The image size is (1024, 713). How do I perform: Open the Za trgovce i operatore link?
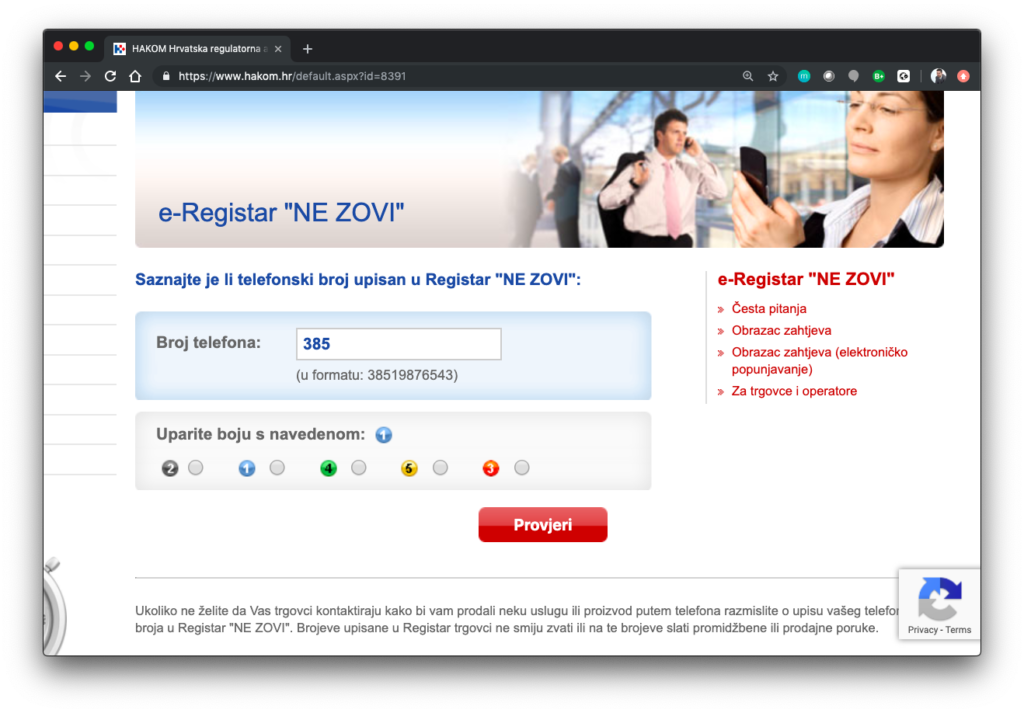pos(794,391)
